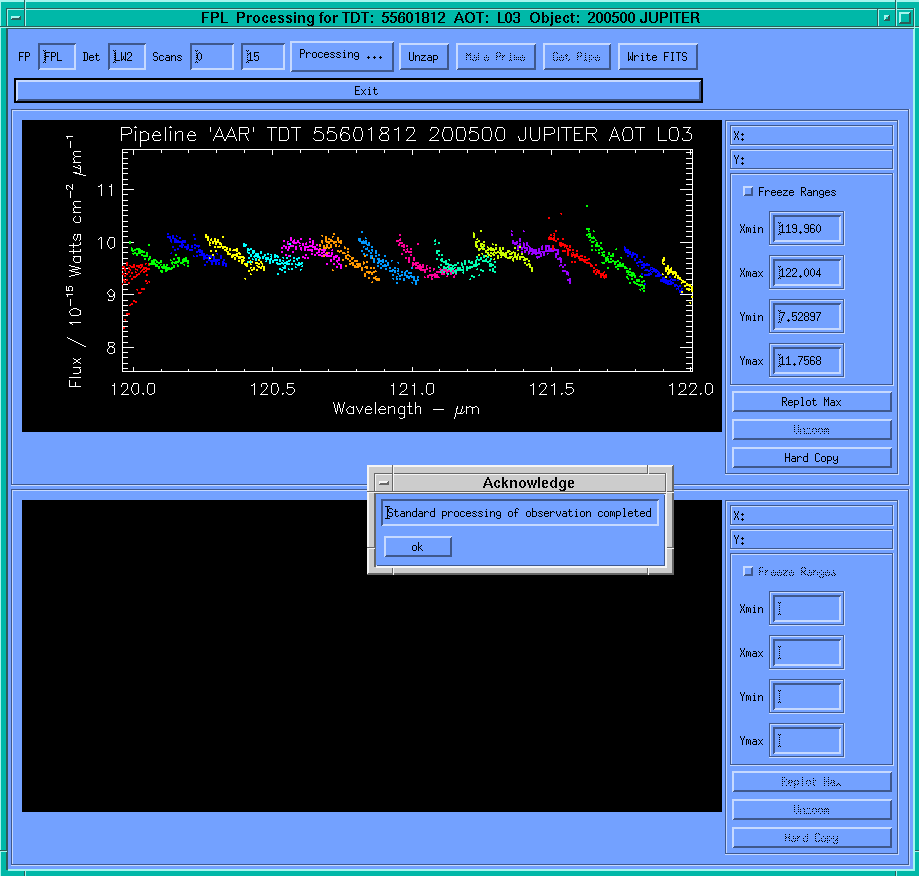Enable Freeze Ranges in upper plot panel
Image resolution: width=919 pixels, height=876 pixels.
coord(749,192)
